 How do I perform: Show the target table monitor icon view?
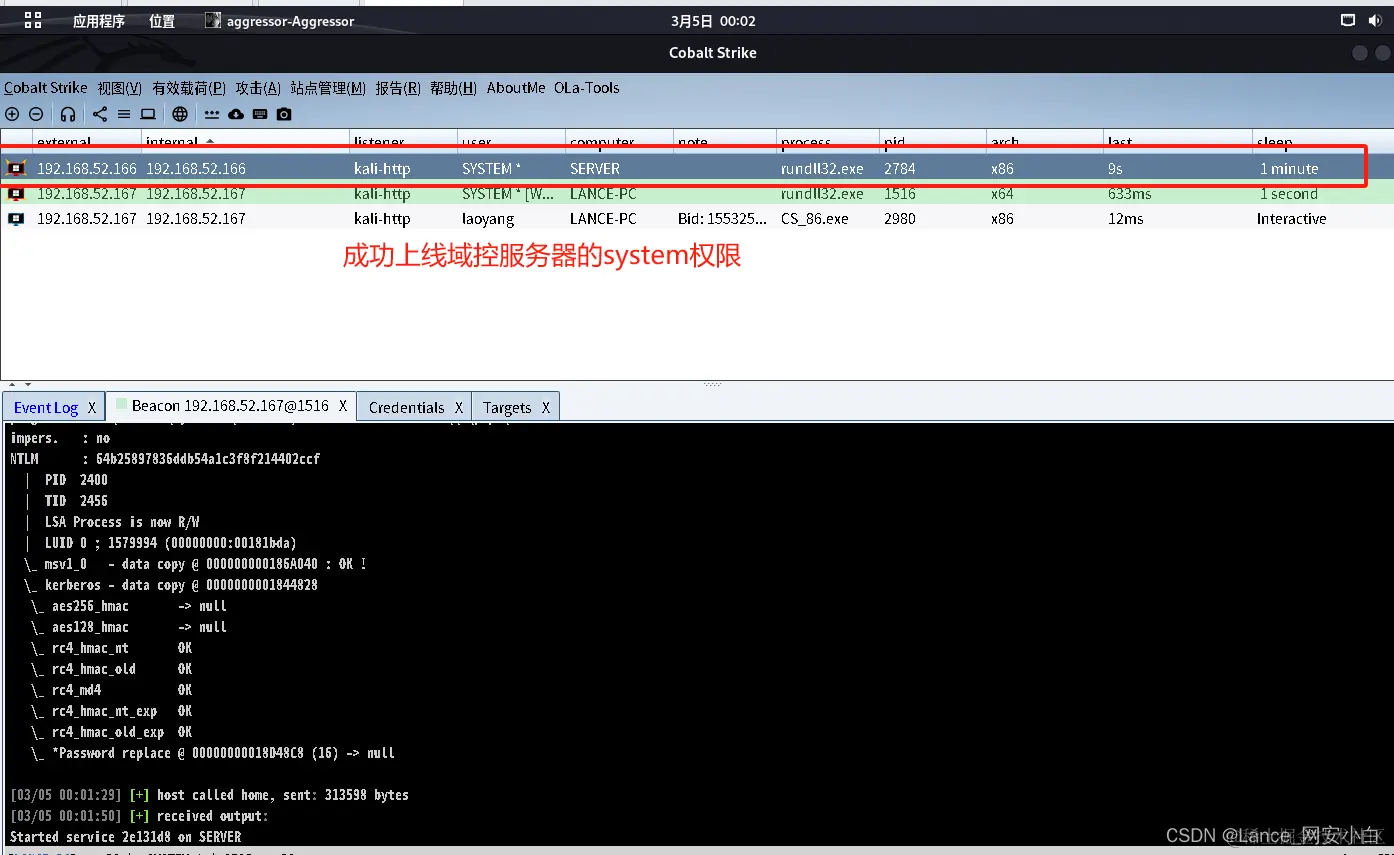tap(148, 114)
